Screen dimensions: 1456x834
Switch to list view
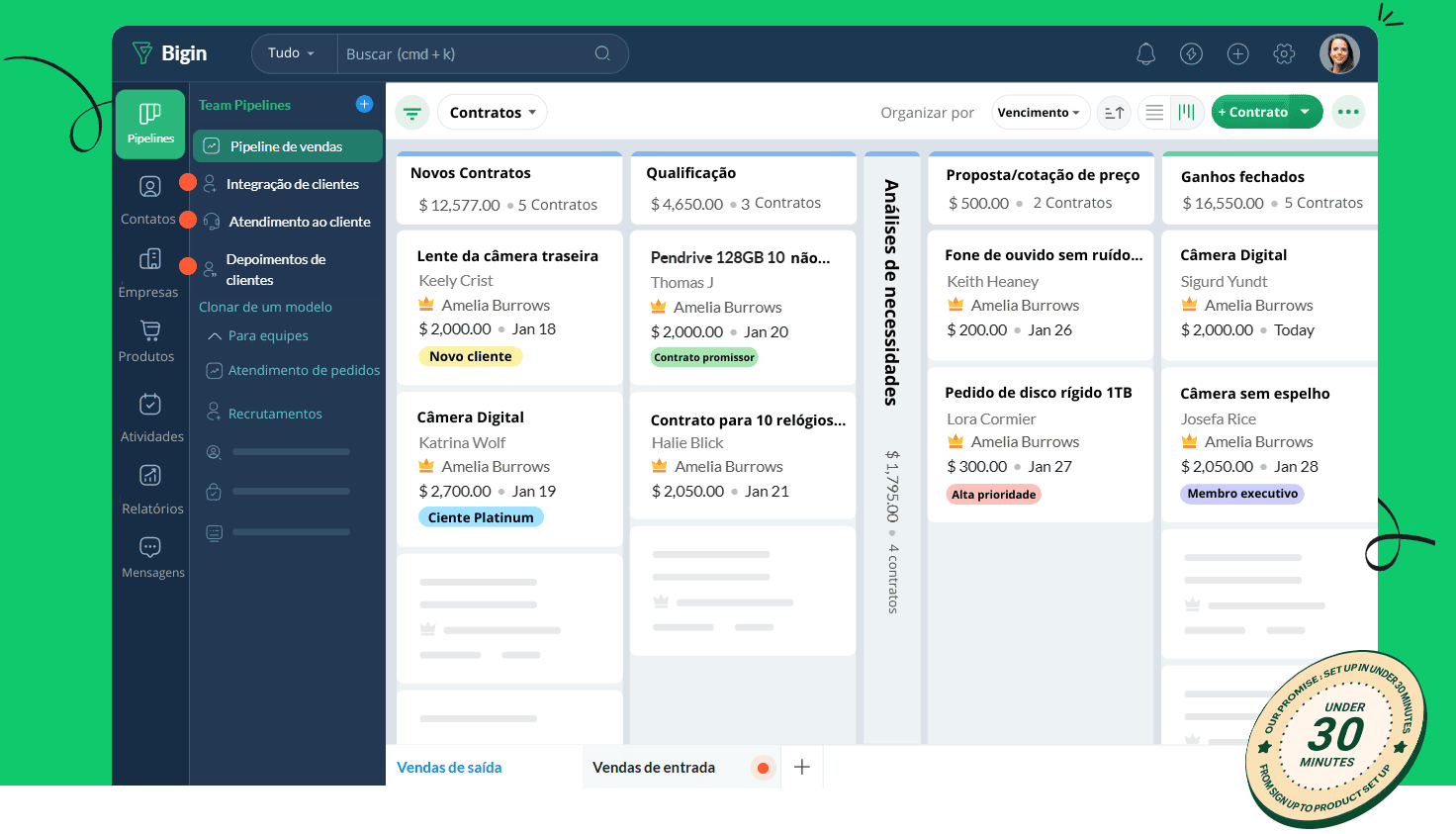(x=1154, y=113)
